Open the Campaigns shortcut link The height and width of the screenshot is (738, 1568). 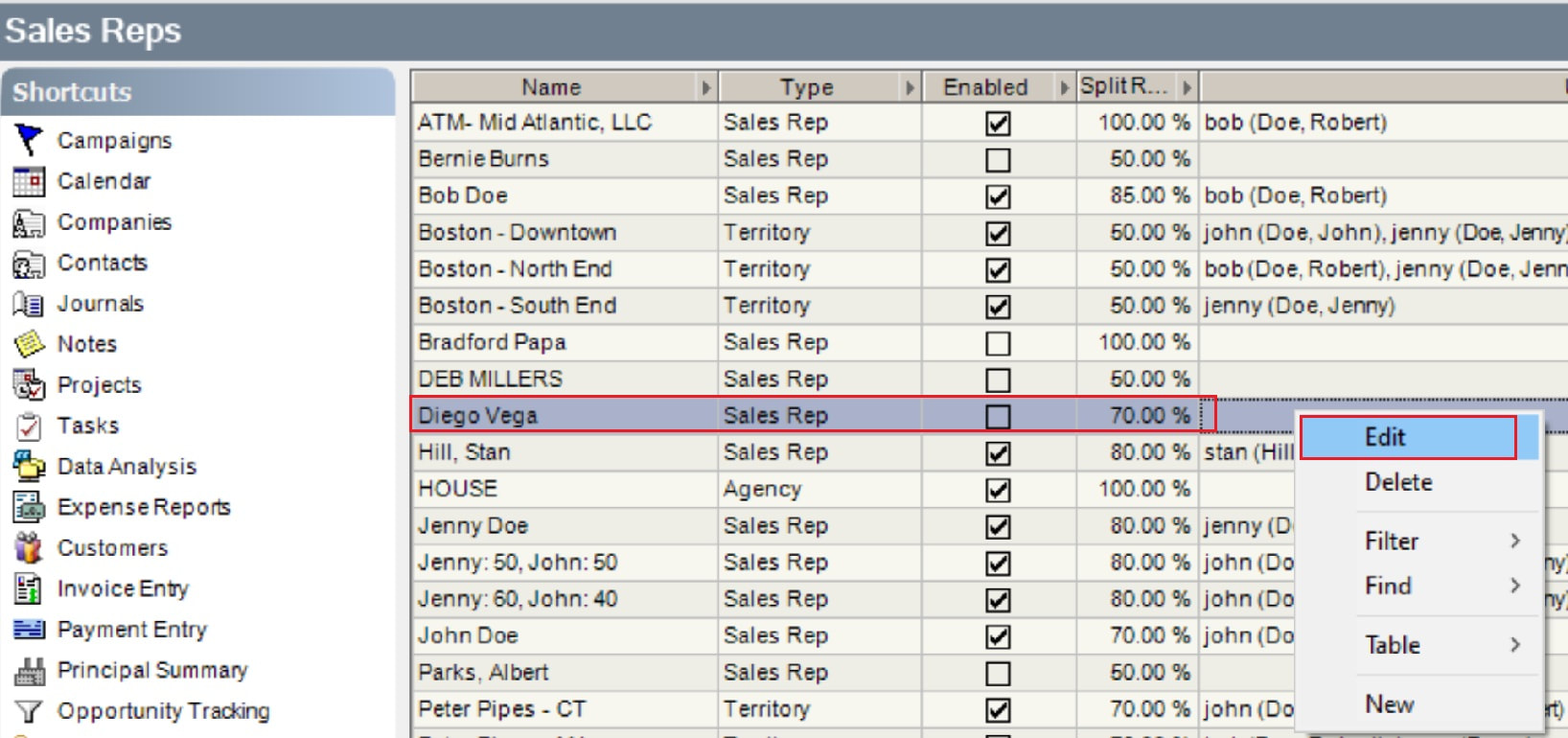click(x=114, y=141)
